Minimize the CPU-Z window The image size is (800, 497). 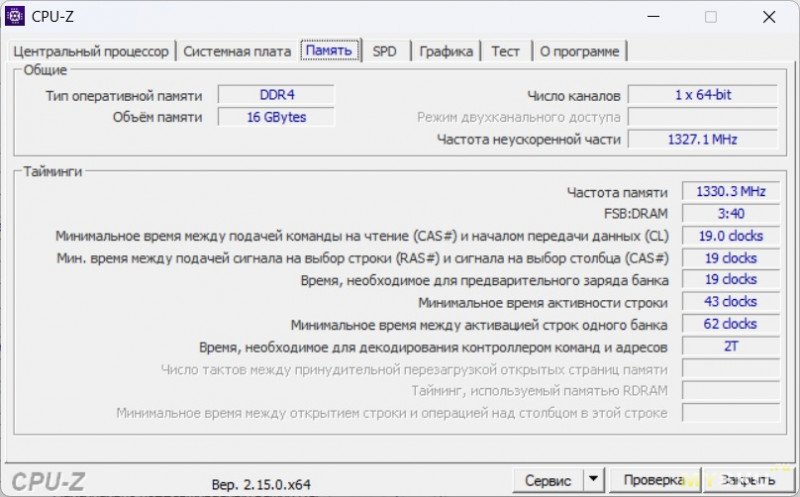pyautogui.click(x=653, y=17)
